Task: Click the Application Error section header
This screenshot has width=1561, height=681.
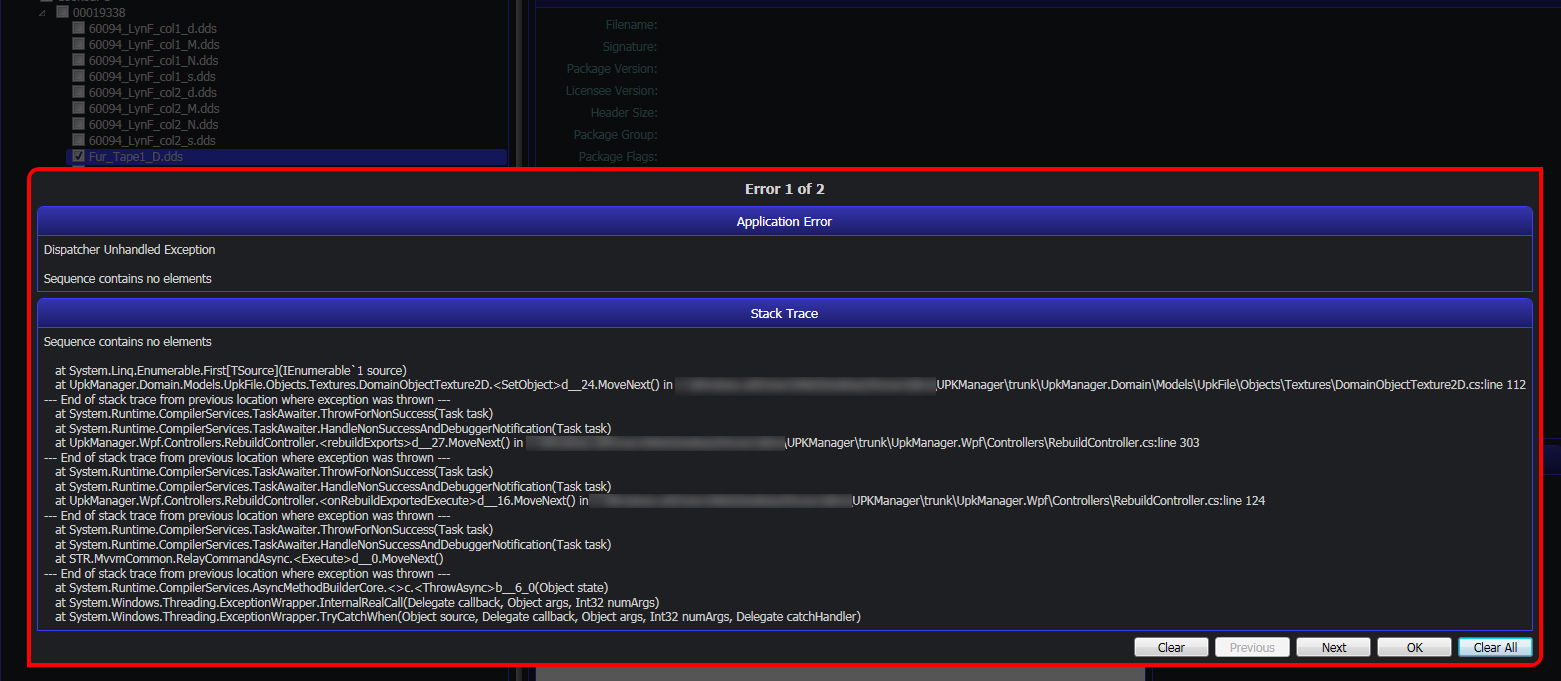Action: pos(784,221)
